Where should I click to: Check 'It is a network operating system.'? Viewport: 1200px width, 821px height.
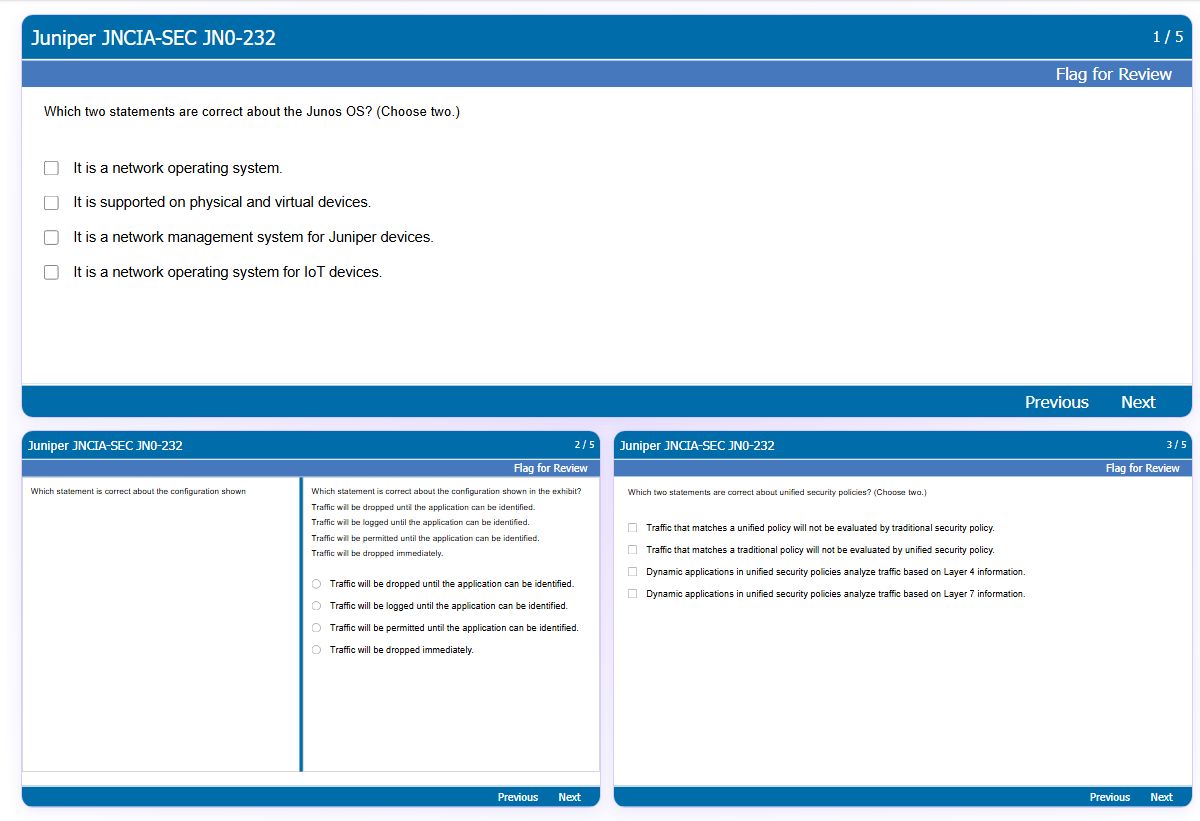tap(51, 168)
